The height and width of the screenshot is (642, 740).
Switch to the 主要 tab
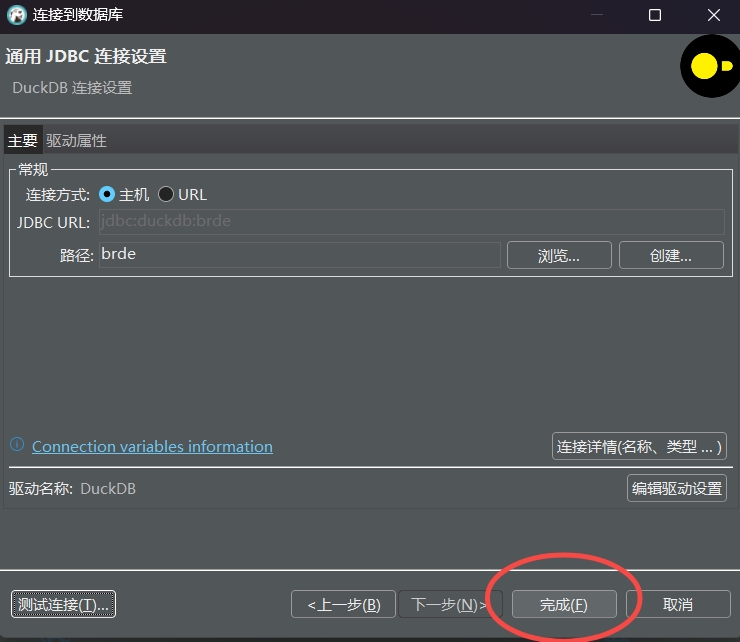click(23, 140)
